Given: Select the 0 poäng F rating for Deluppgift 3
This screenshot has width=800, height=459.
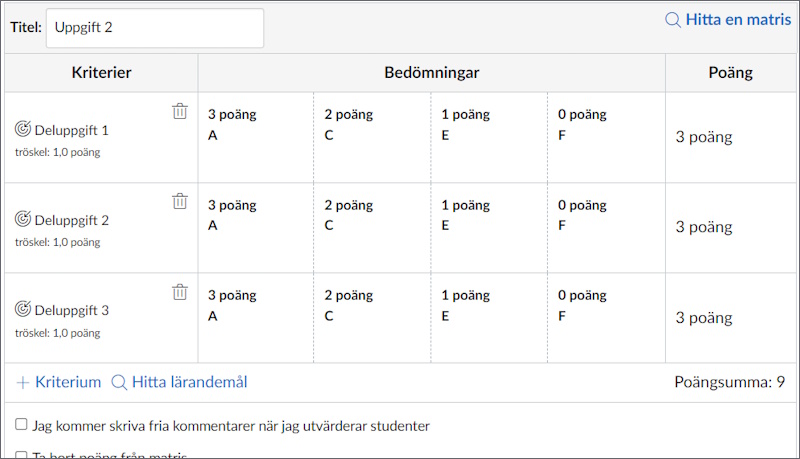Looking at the screenshot, I should click(606, 318).
